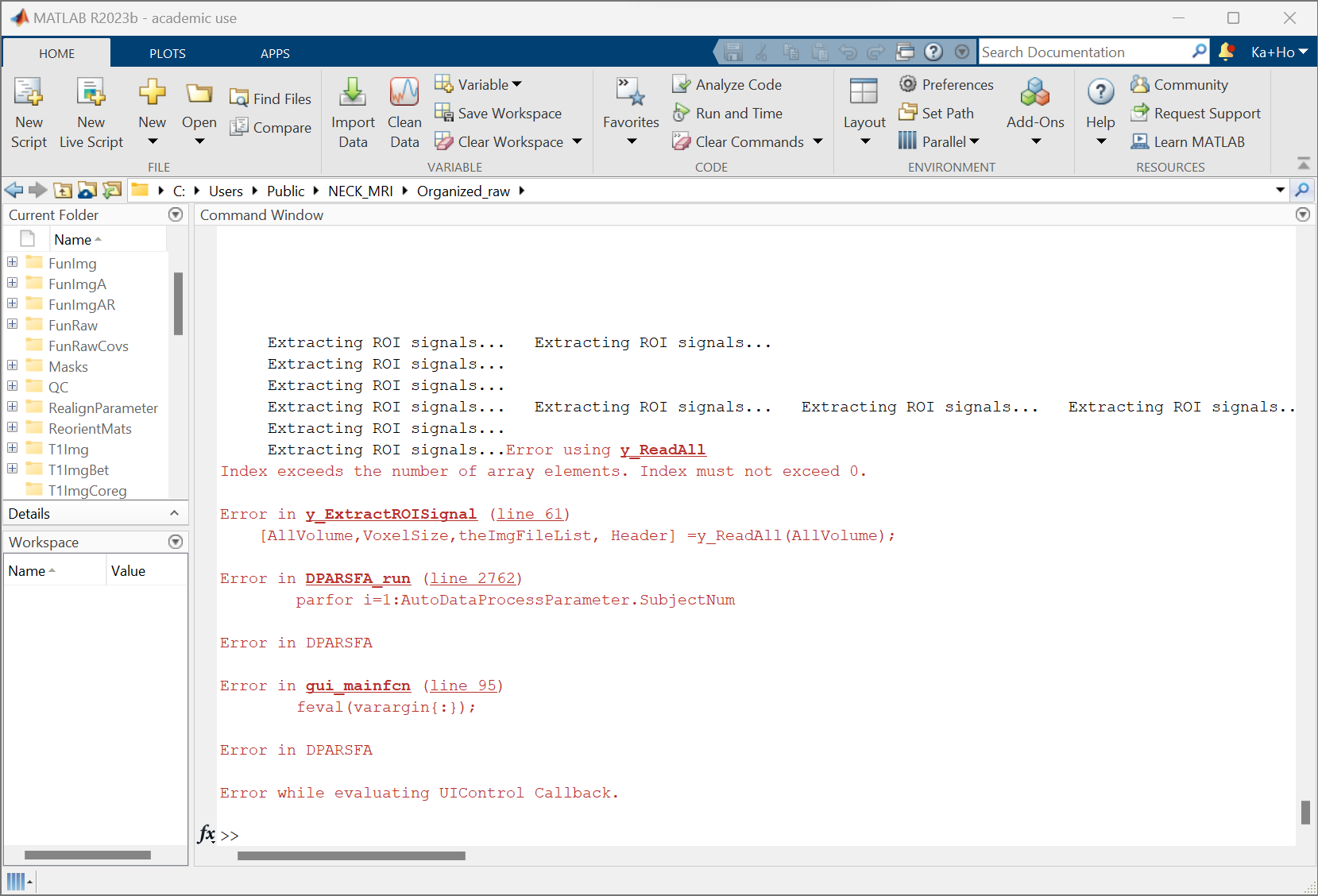Click Compare files
Image resolution: width=1318 pixels, height=896 pixels.
point(270,127)
